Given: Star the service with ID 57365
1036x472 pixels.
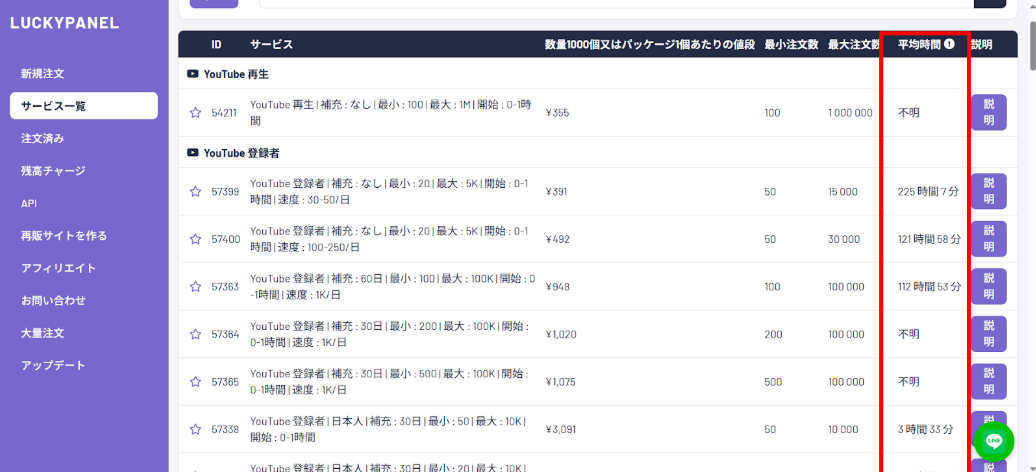Looking at the screenshot, I should click(195, 382).
